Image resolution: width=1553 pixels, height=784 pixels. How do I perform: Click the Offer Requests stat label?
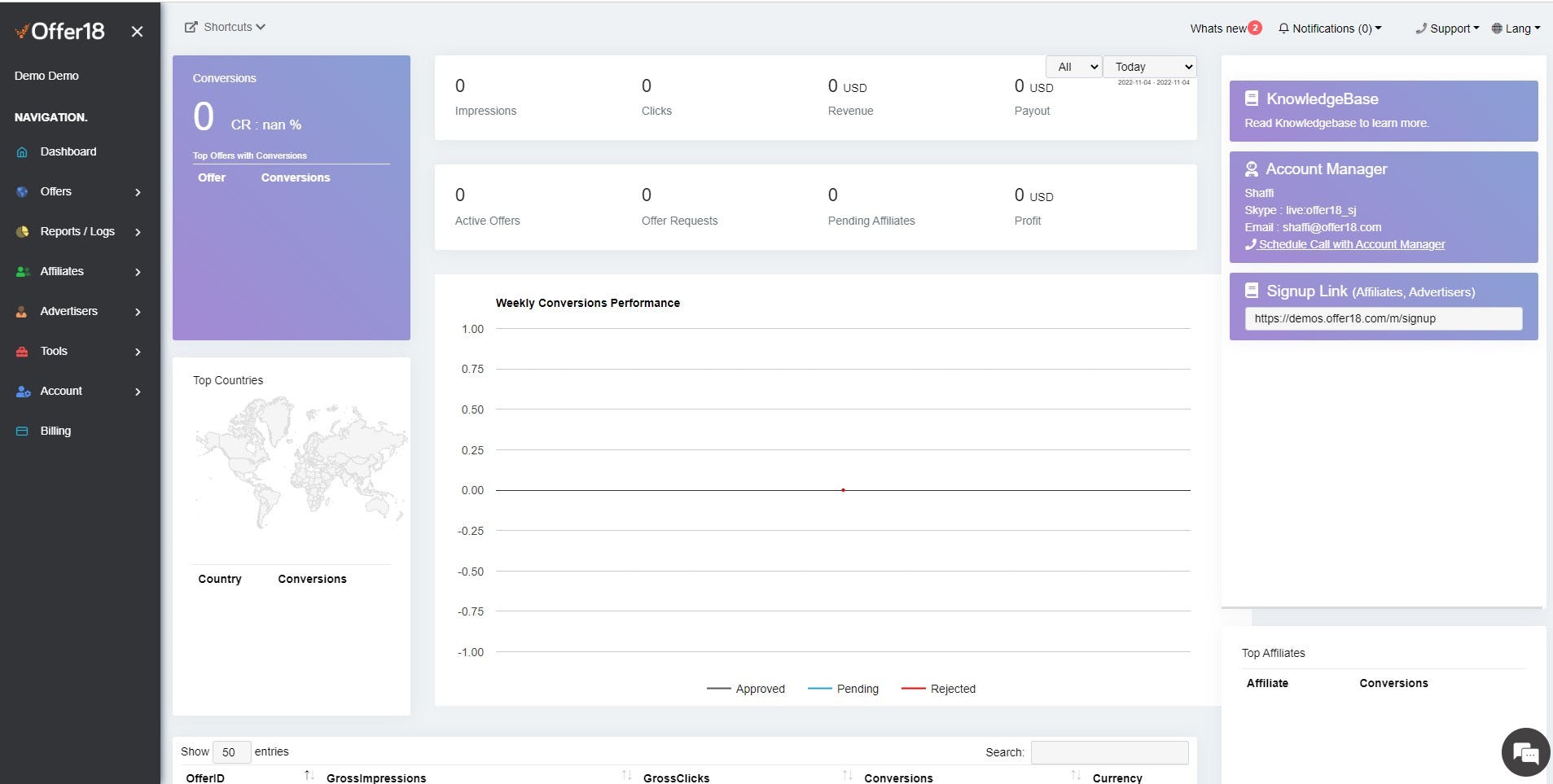[x=680, y=221]
